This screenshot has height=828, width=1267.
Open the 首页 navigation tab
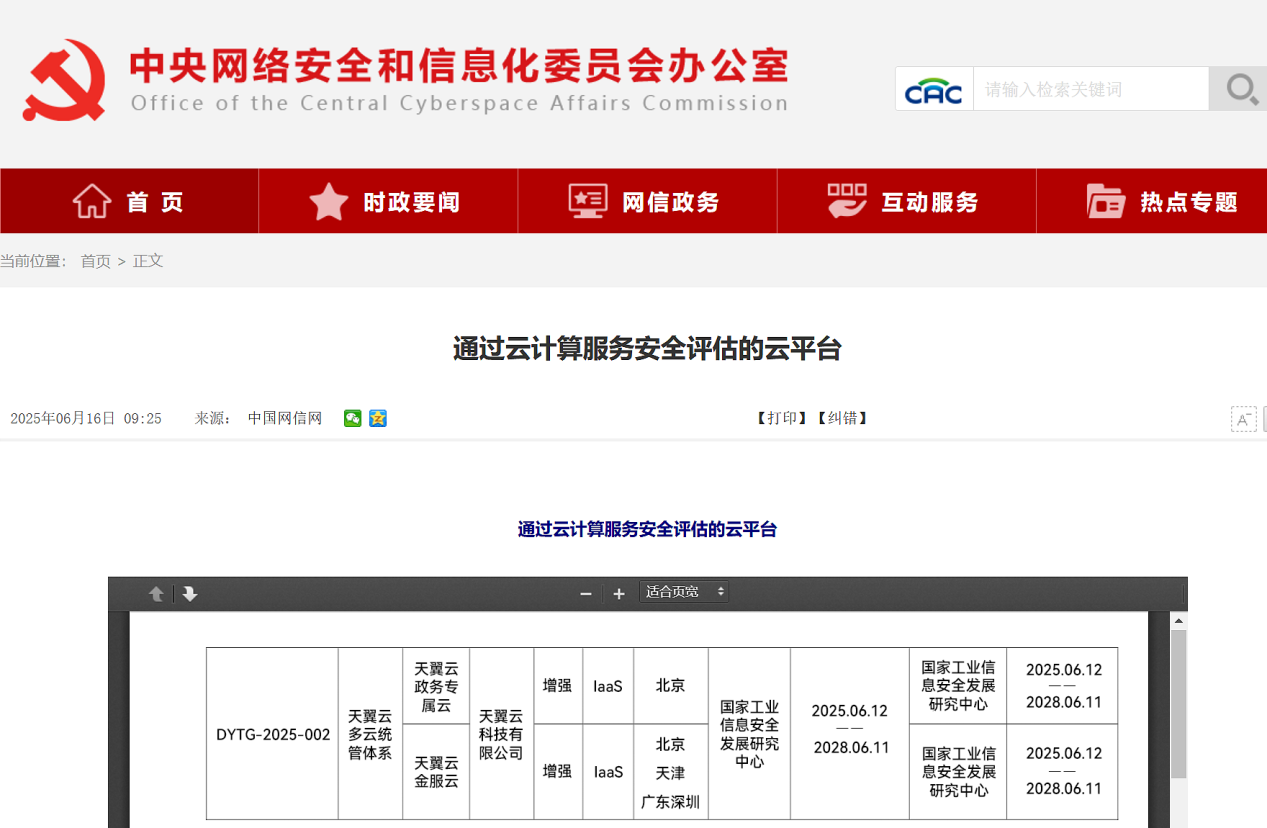pos(130,201)
